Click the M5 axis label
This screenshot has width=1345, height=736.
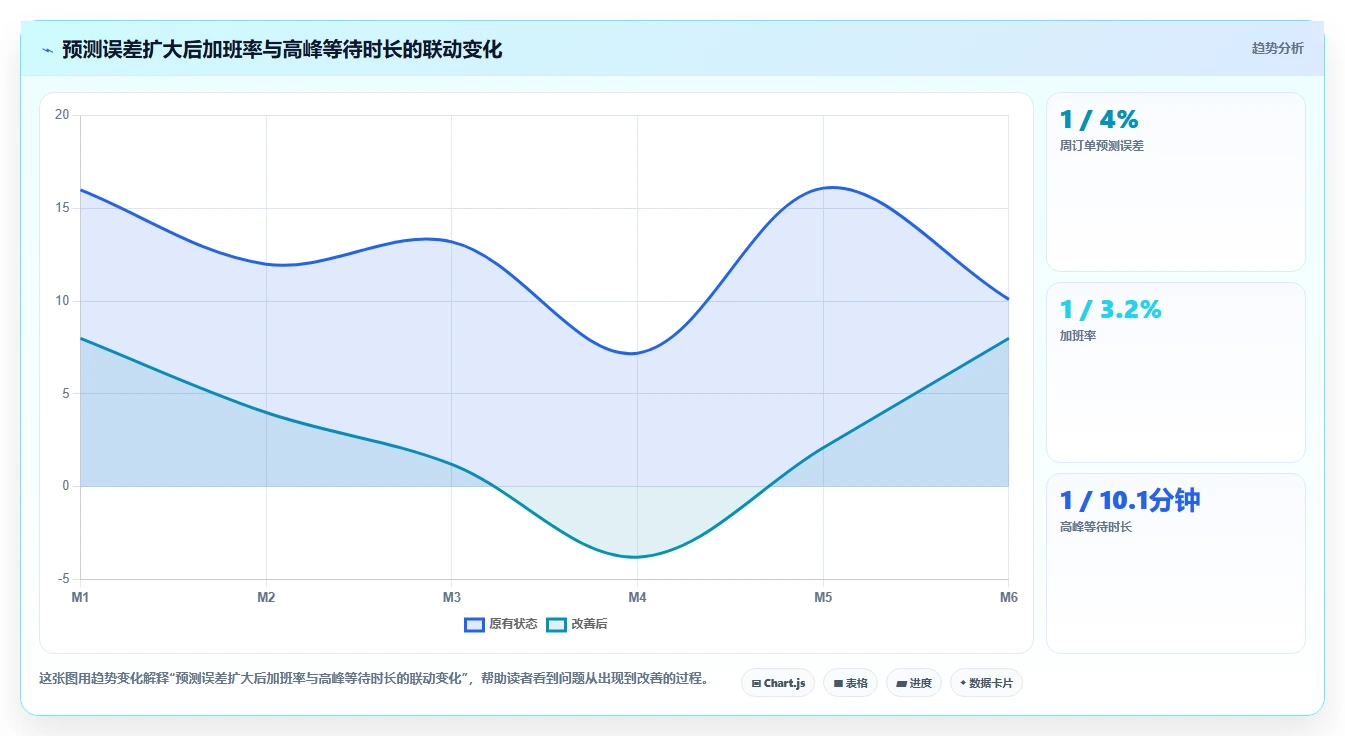tap(823, 597)
